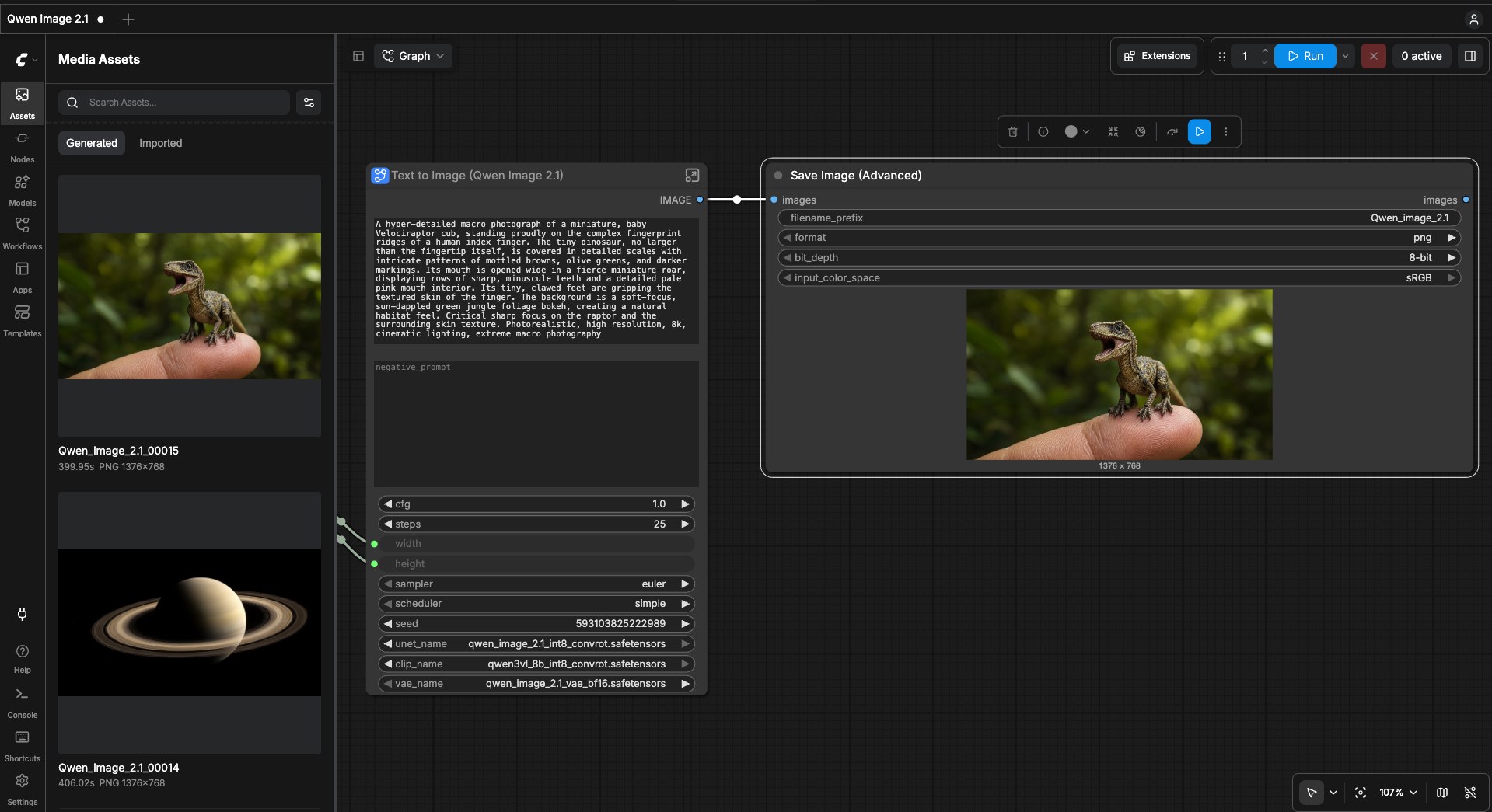Toggle link visibility icon at bottom right
Image resolution: width=1492 pixels, height=812 pixels.
pyautogui.click(x=1469, y=793)
